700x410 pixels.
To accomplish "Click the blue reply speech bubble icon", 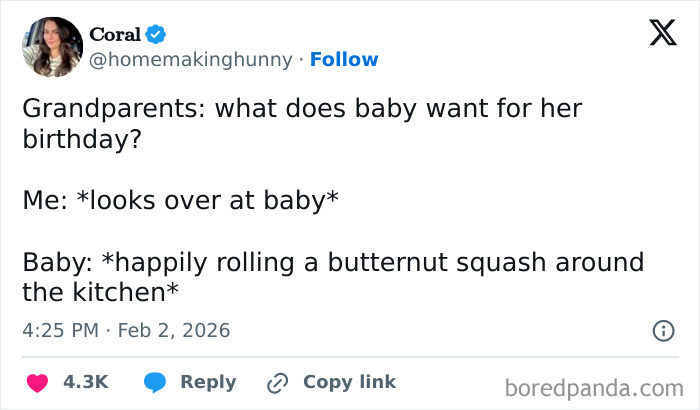I will pos(155,382).
